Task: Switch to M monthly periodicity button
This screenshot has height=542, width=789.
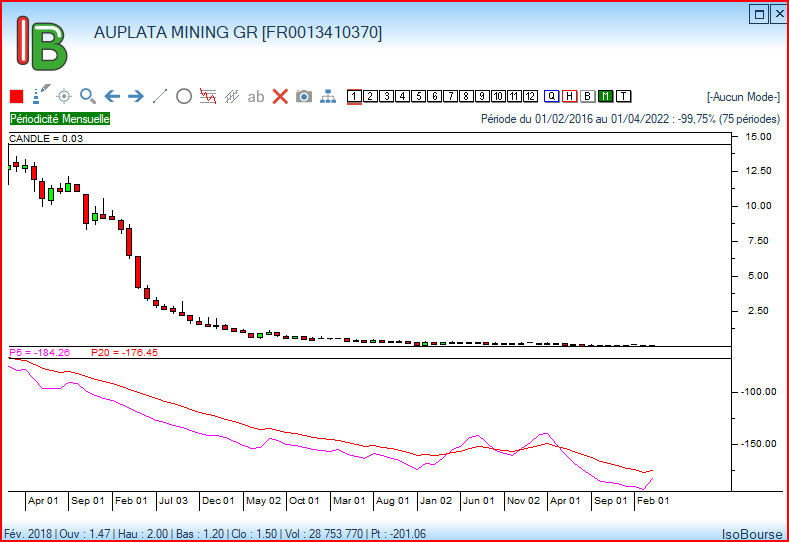Action: [605, 96]
